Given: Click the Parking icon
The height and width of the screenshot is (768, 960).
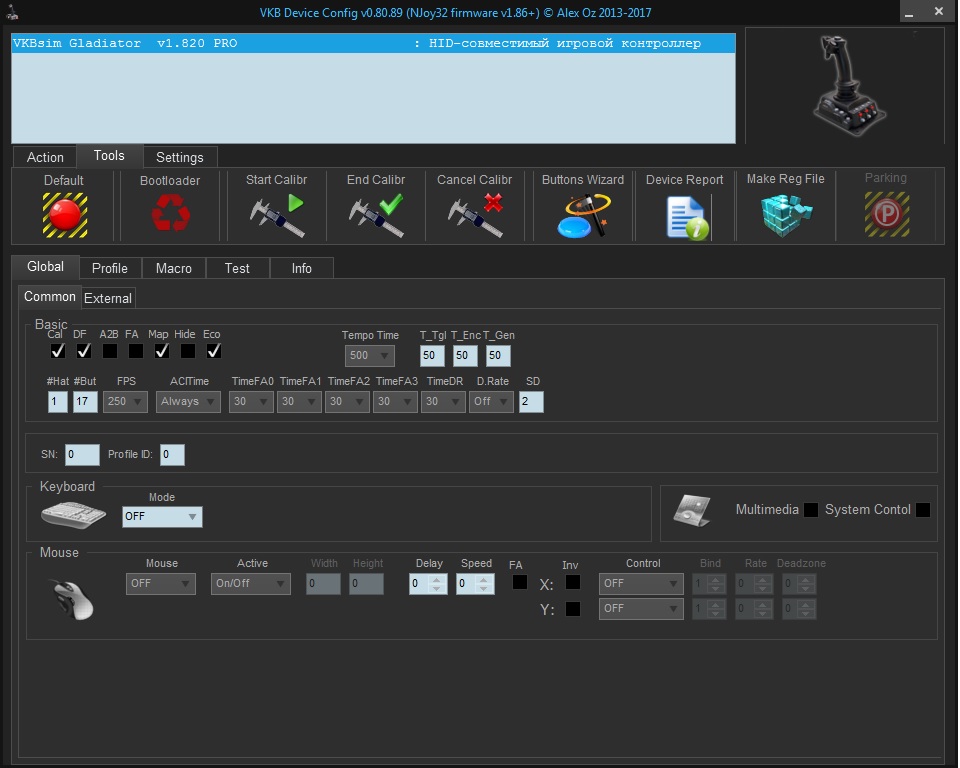Looking at the screenshot, I should coord(887,214).
